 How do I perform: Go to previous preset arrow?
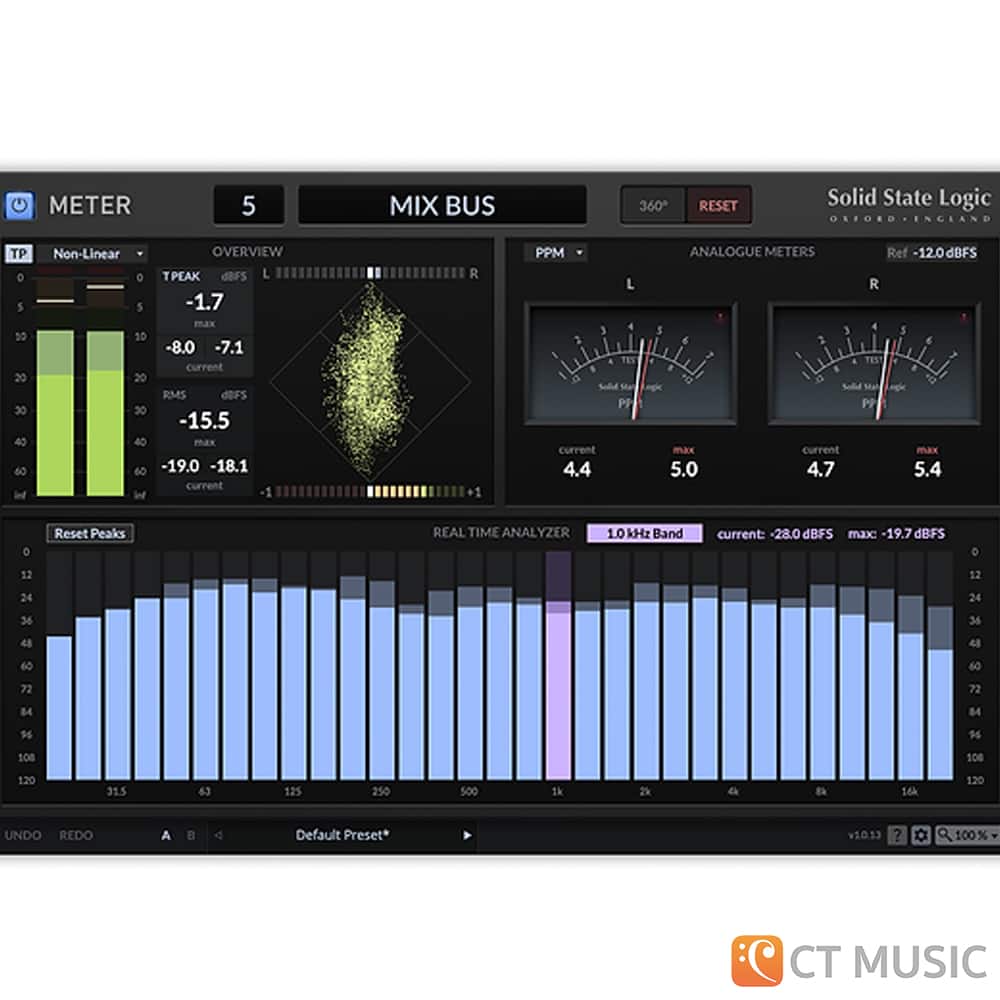point(218,835)
